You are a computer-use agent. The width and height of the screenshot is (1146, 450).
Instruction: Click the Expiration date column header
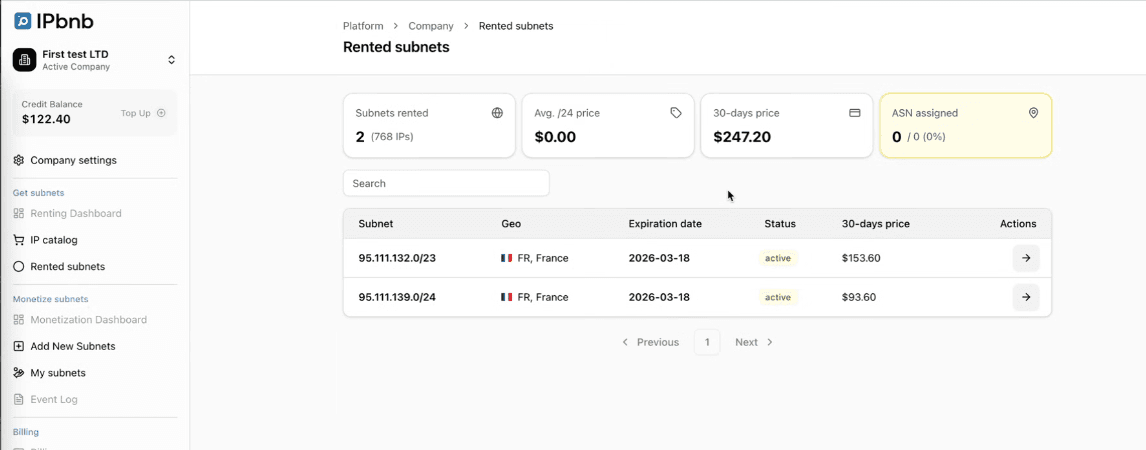coord(665,224)
